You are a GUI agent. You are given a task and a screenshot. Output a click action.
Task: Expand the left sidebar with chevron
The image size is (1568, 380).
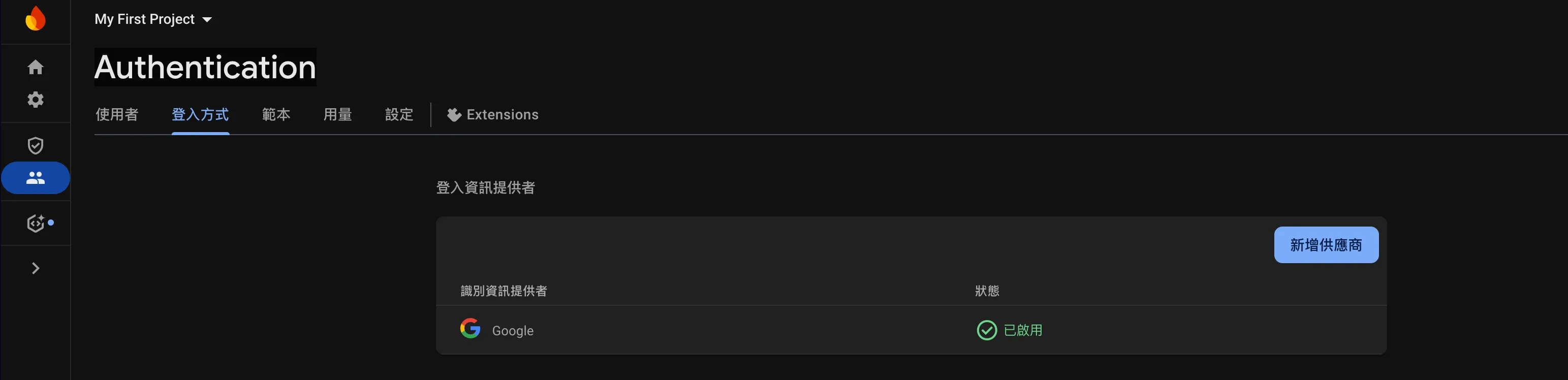click(x=35, y=269)
